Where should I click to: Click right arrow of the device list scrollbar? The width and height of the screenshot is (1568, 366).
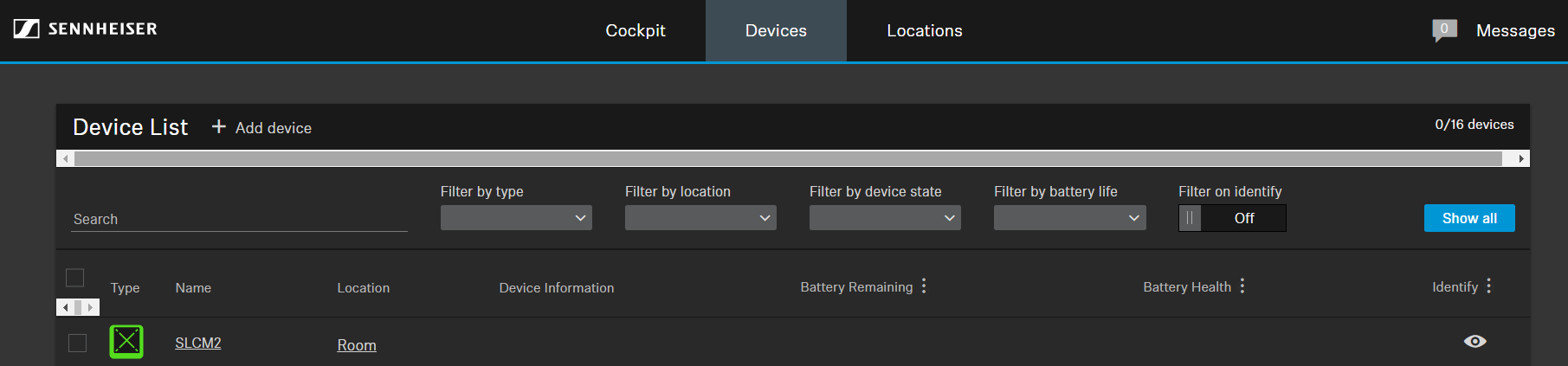pos(1520,159)
